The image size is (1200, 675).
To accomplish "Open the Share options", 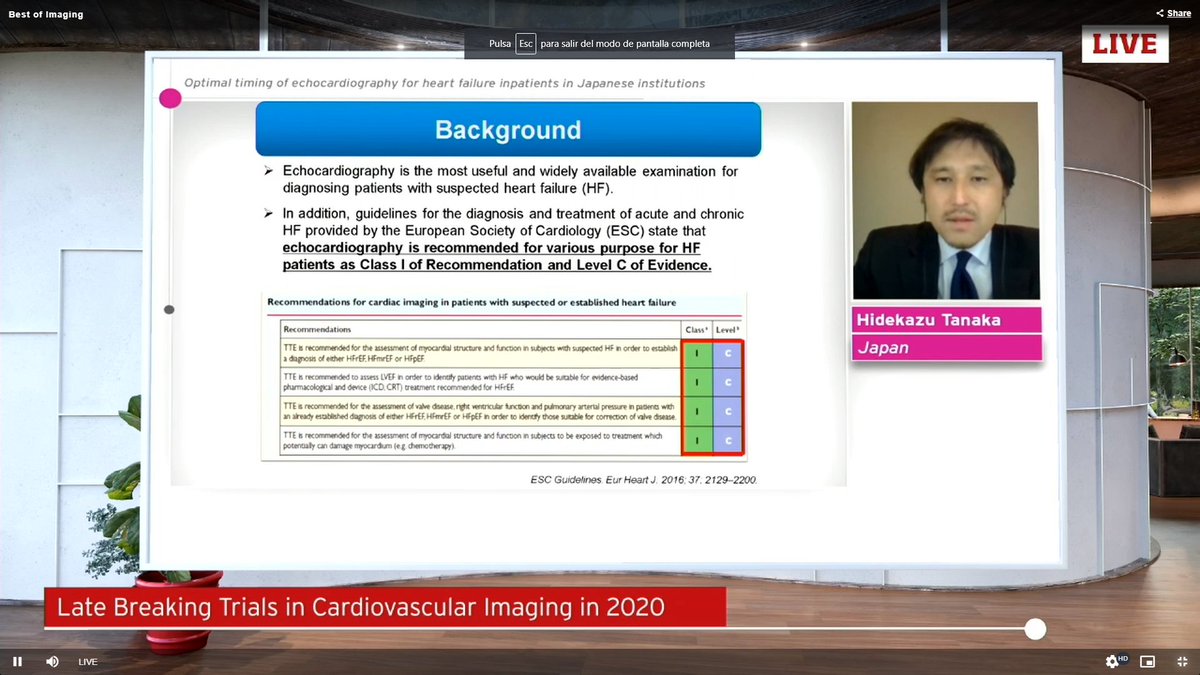I will [x=1172, y=13].
